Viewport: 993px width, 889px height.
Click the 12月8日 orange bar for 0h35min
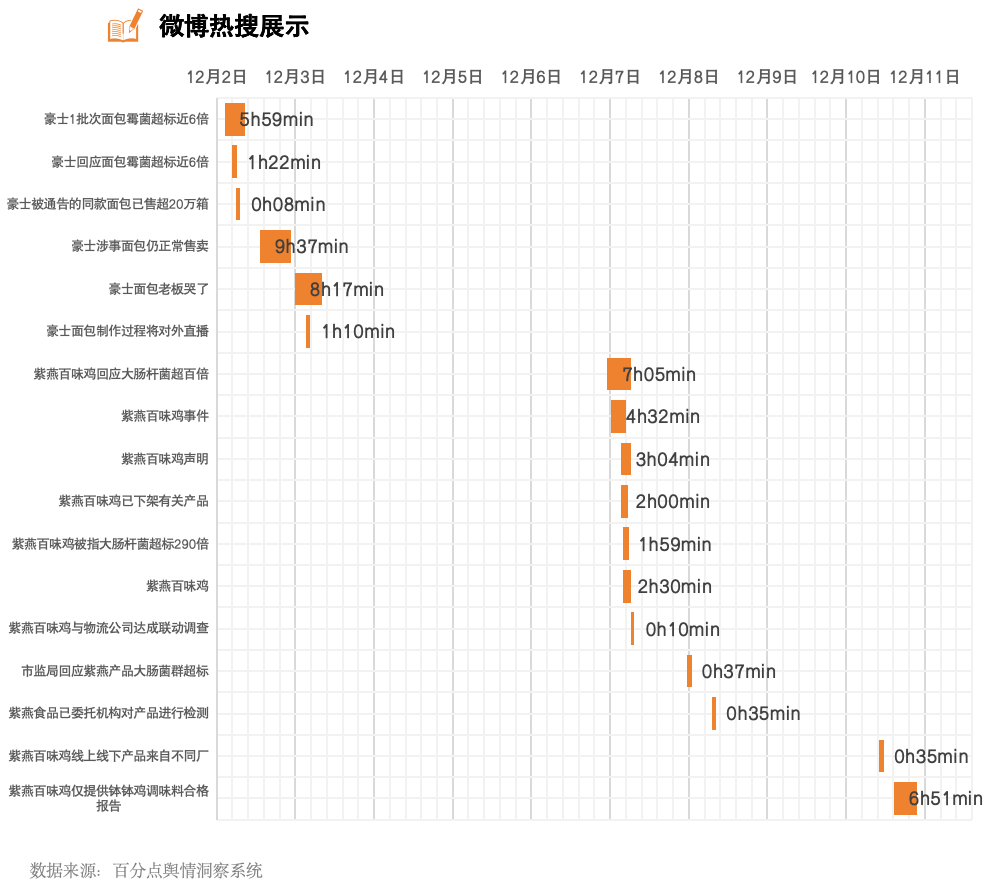(x=714, y=714)
